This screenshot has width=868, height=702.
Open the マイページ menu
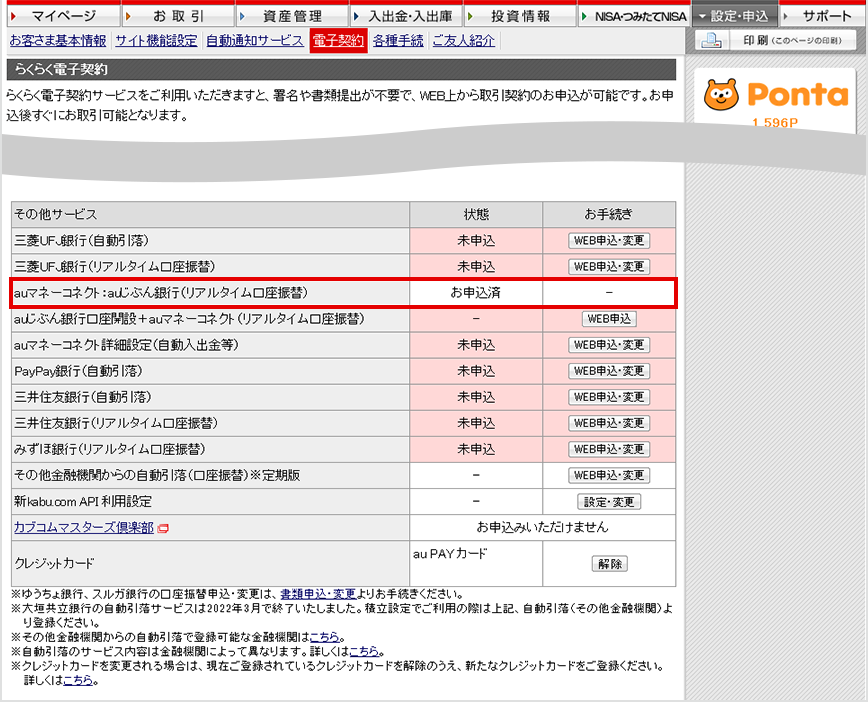60,16
